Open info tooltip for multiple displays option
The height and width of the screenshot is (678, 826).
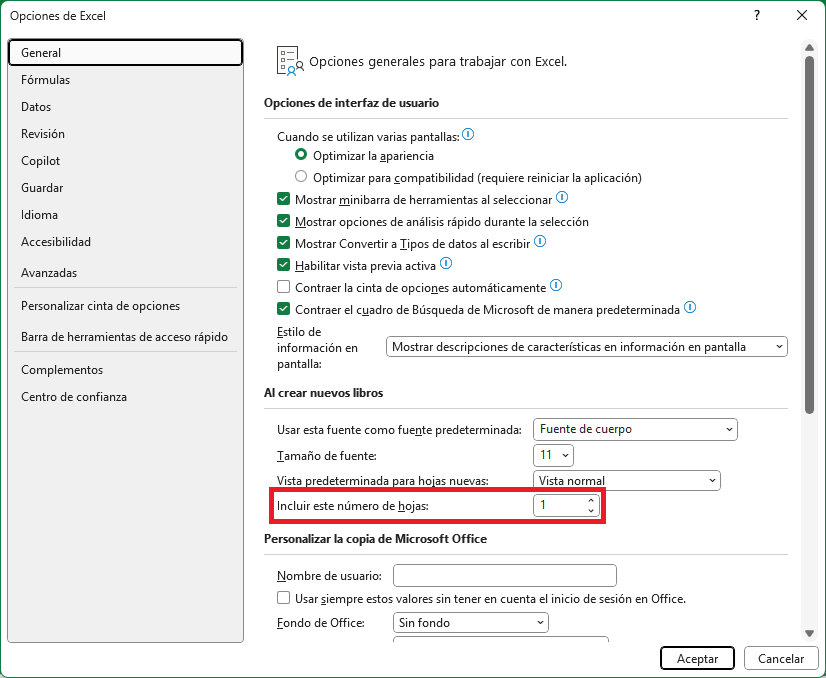coord(468,134)
